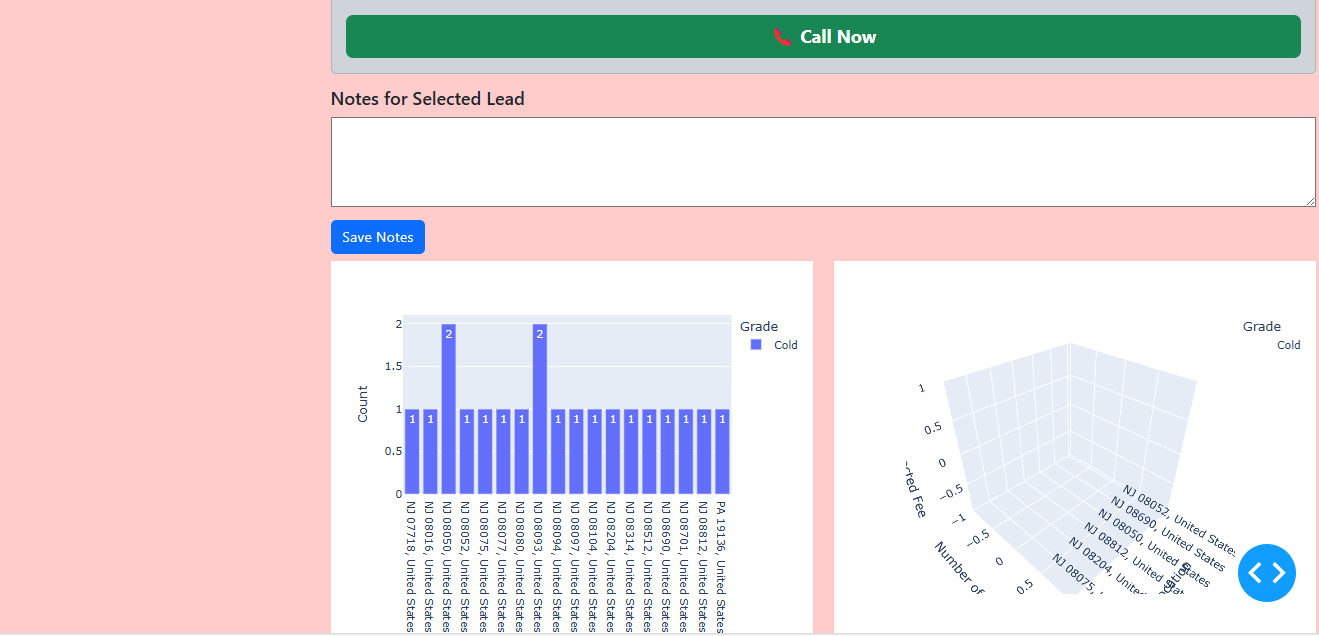Open the blue code toggle floating button
This screenshot has width=1319, height=636.
[1266, 573]
